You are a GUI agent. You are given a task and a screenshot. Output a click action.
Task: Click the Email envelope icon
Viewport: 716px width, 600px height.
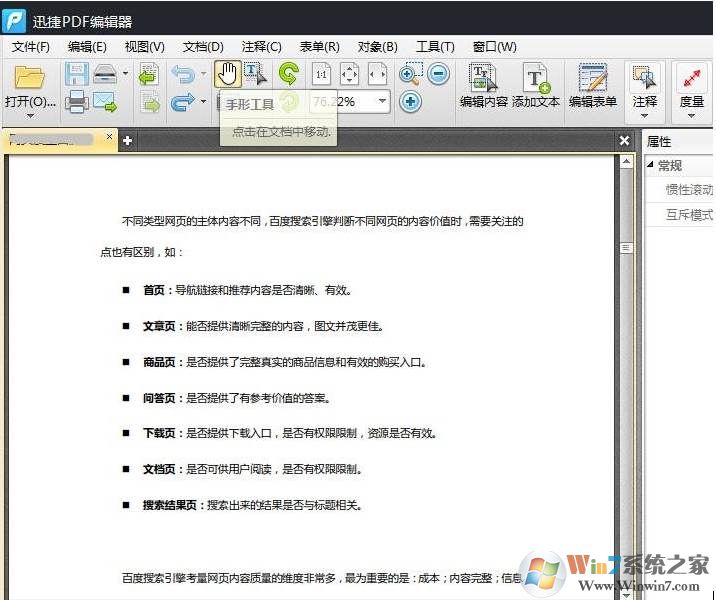click(x=105, y=101)
